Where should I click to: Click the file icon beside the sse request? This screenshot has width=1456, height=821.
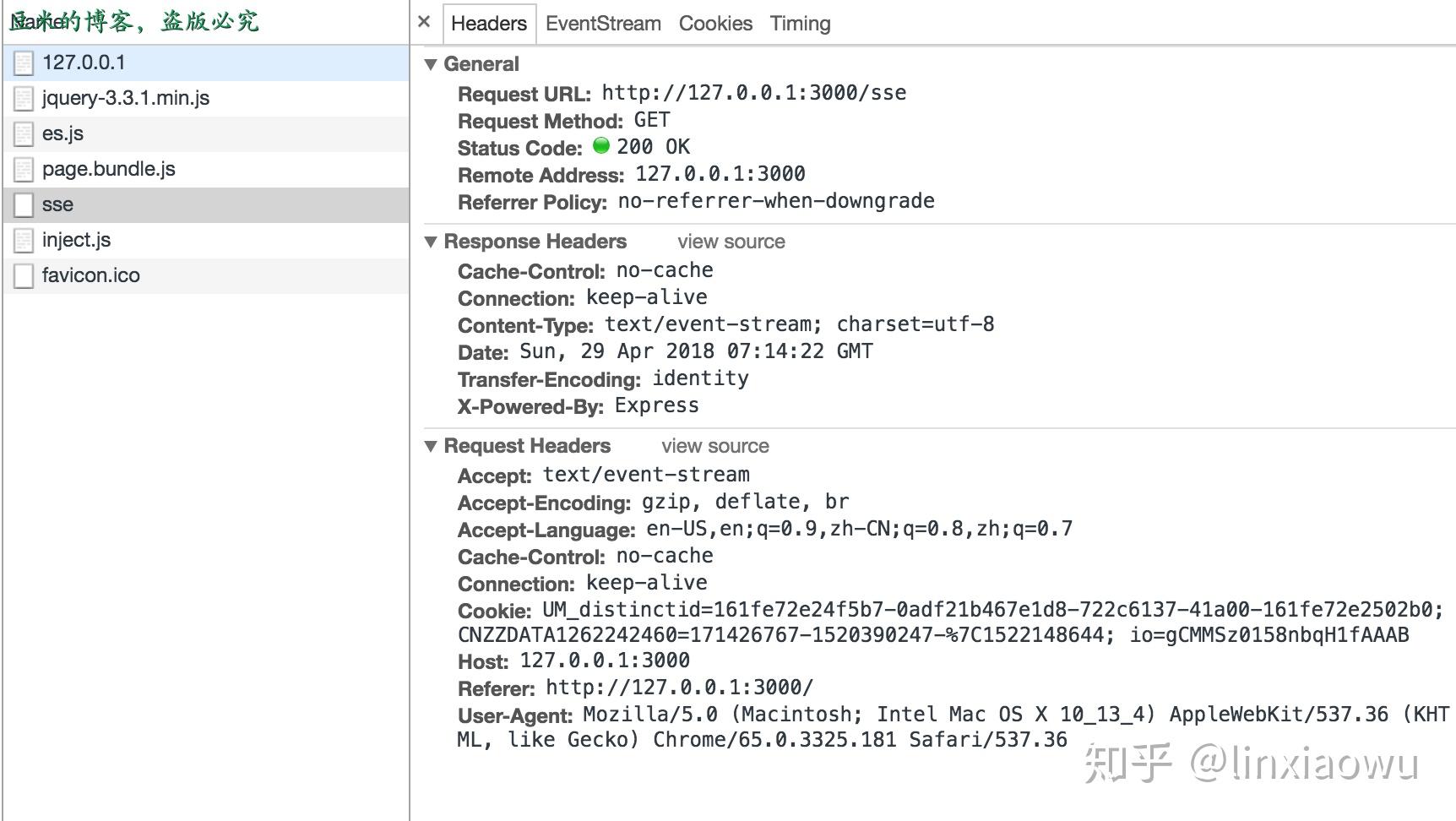23,204
